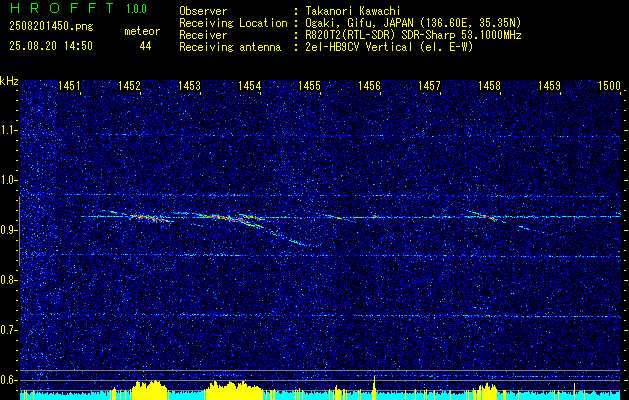629x400 pixels.
Task: Click the date stamp 25.08.20 14:50
Action: tap(51, 46)
